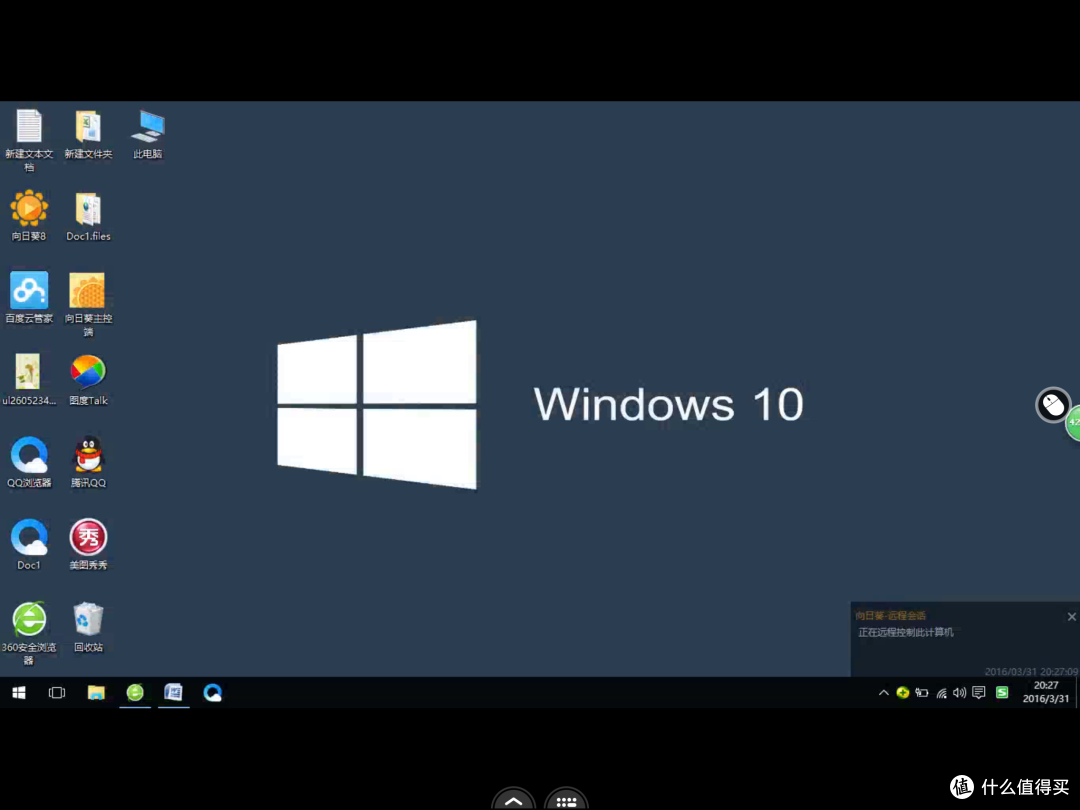Open the Windows Start menu

coord(19,692)
